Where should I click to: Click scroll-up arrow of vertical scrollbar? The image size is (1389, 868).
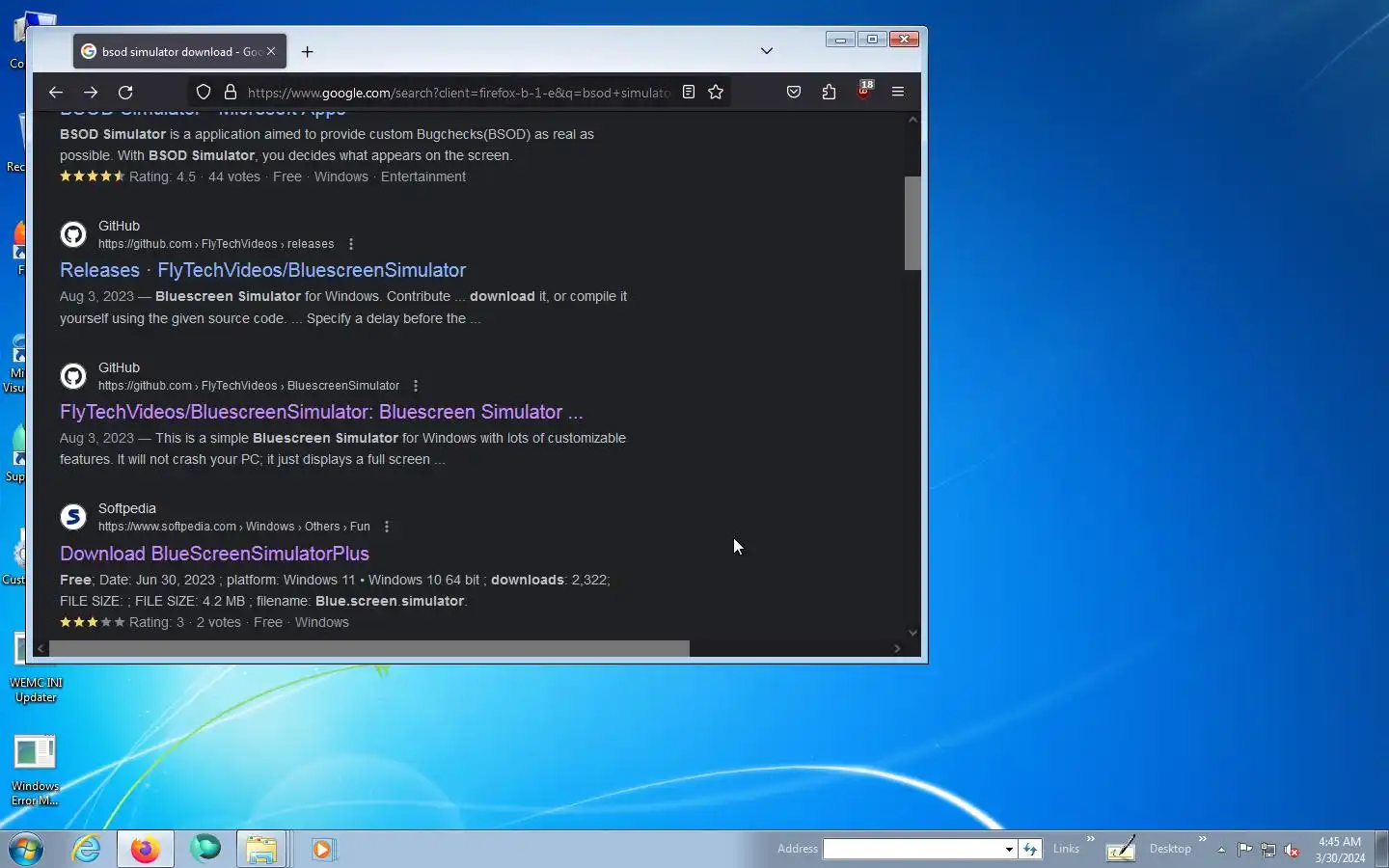coord(912,120)
